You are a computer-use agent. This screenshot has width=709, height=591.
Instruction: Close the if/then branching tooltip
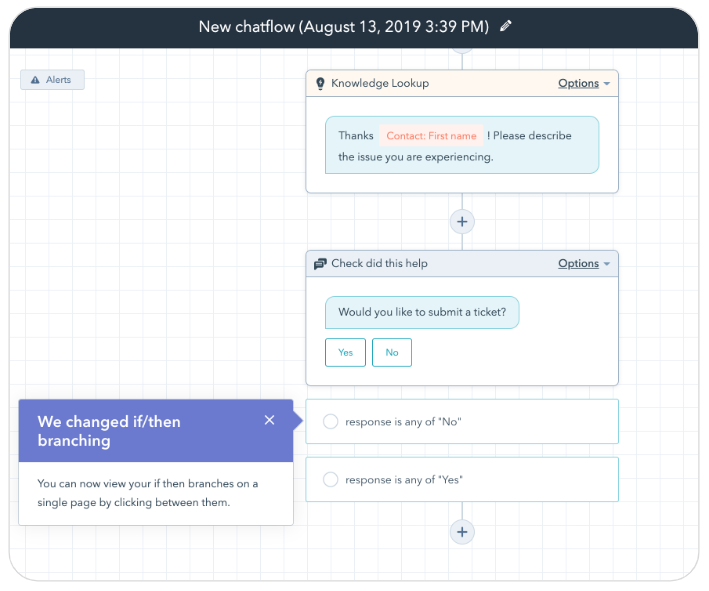(269, 420)
